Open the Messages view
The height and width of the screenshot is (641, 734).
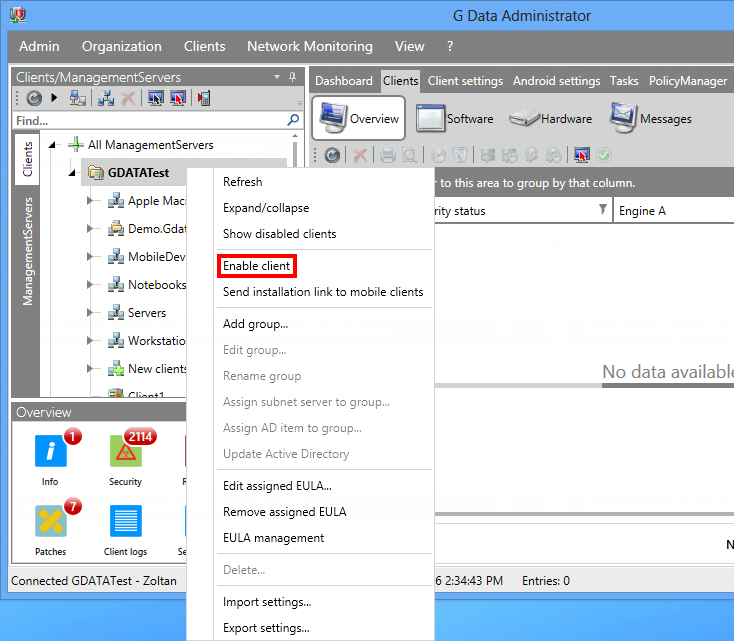click(x=651, y=118)
